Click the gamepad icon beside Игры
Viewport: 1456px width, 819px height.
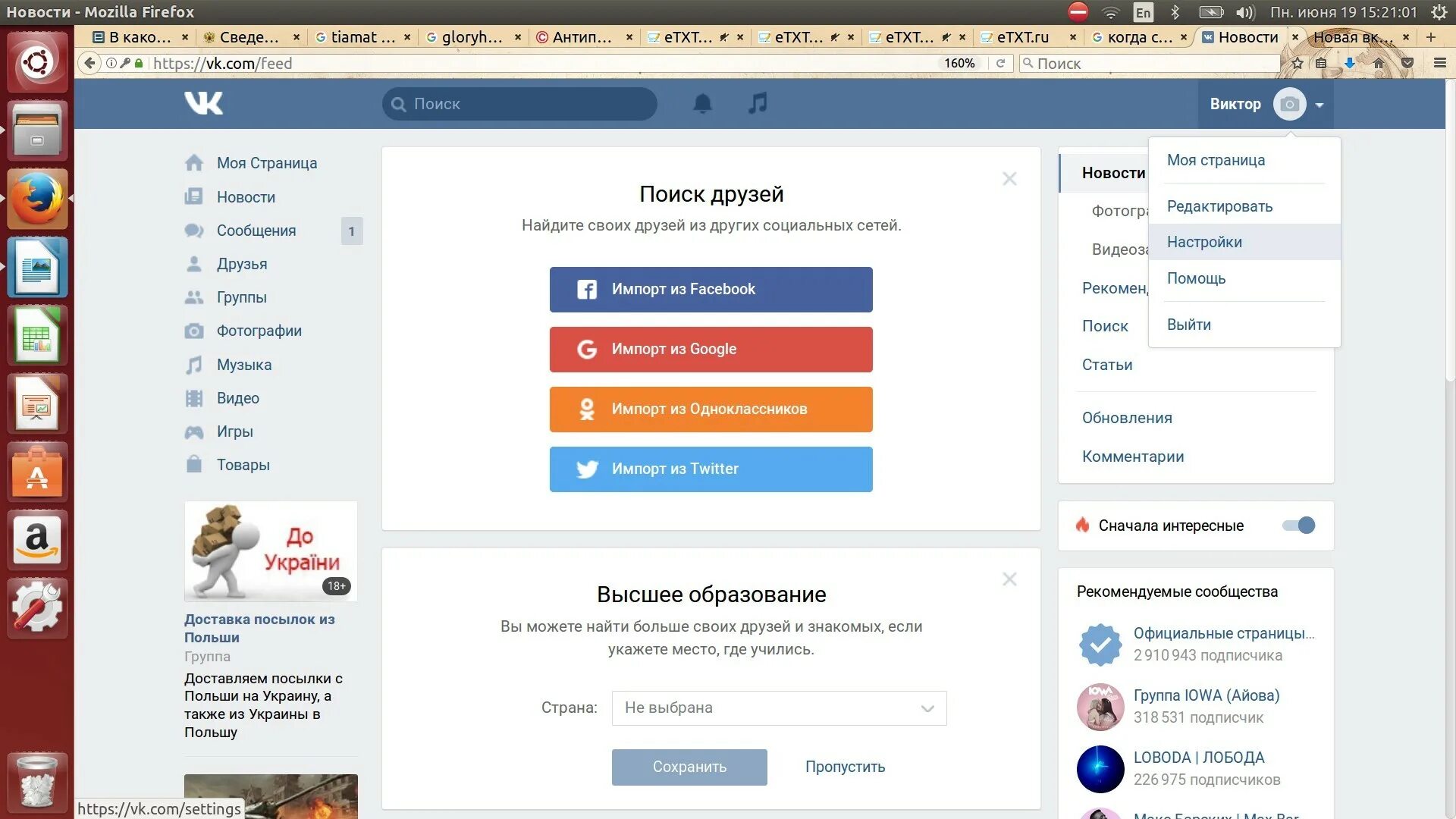click(x=194, y=432)
